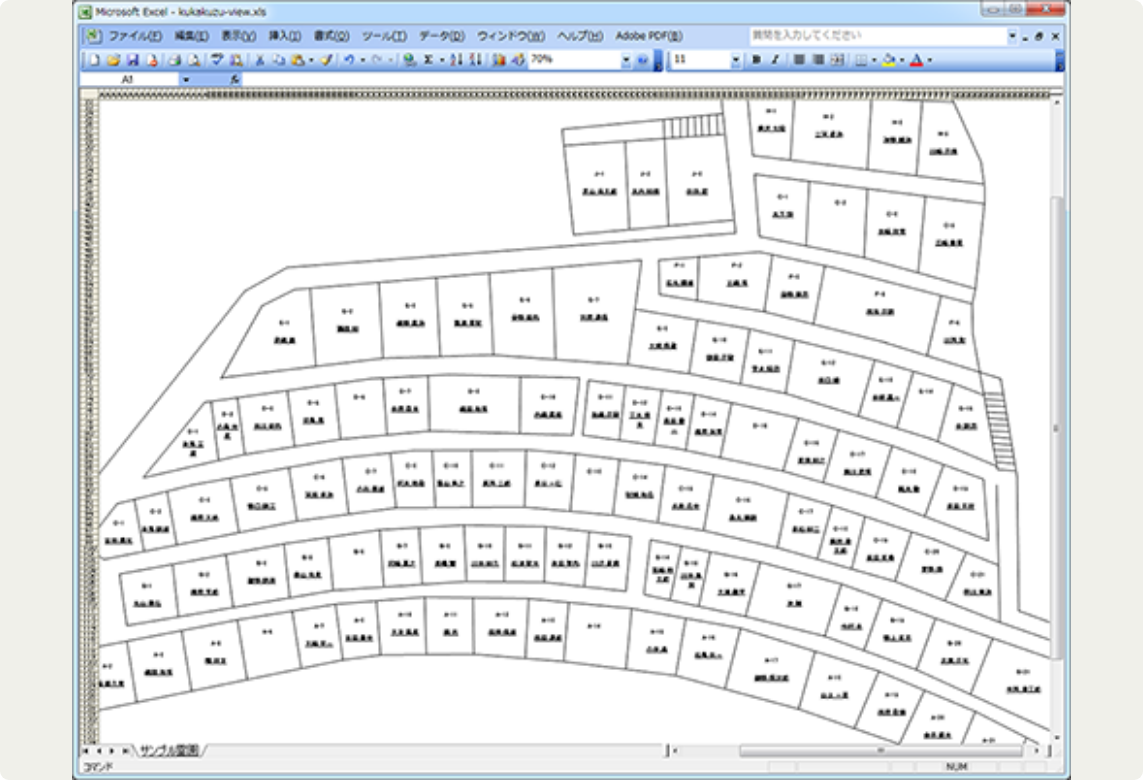
Task: Select the サンプル区画 sheet tab
Action: 169,749
